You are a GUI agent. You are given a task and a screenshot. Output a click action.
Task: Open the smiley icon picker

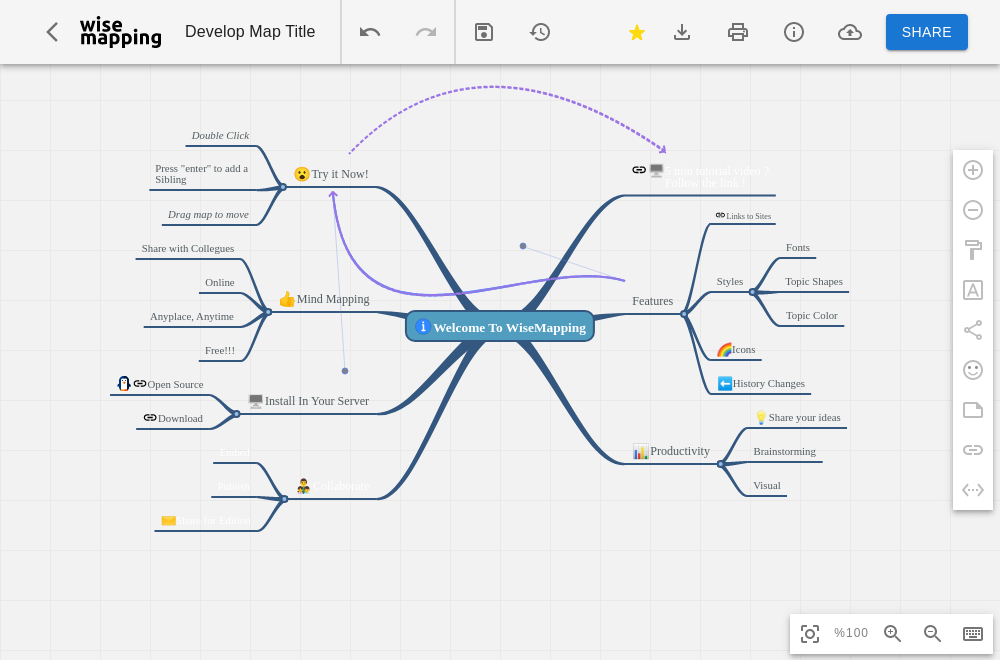[973, 370]
